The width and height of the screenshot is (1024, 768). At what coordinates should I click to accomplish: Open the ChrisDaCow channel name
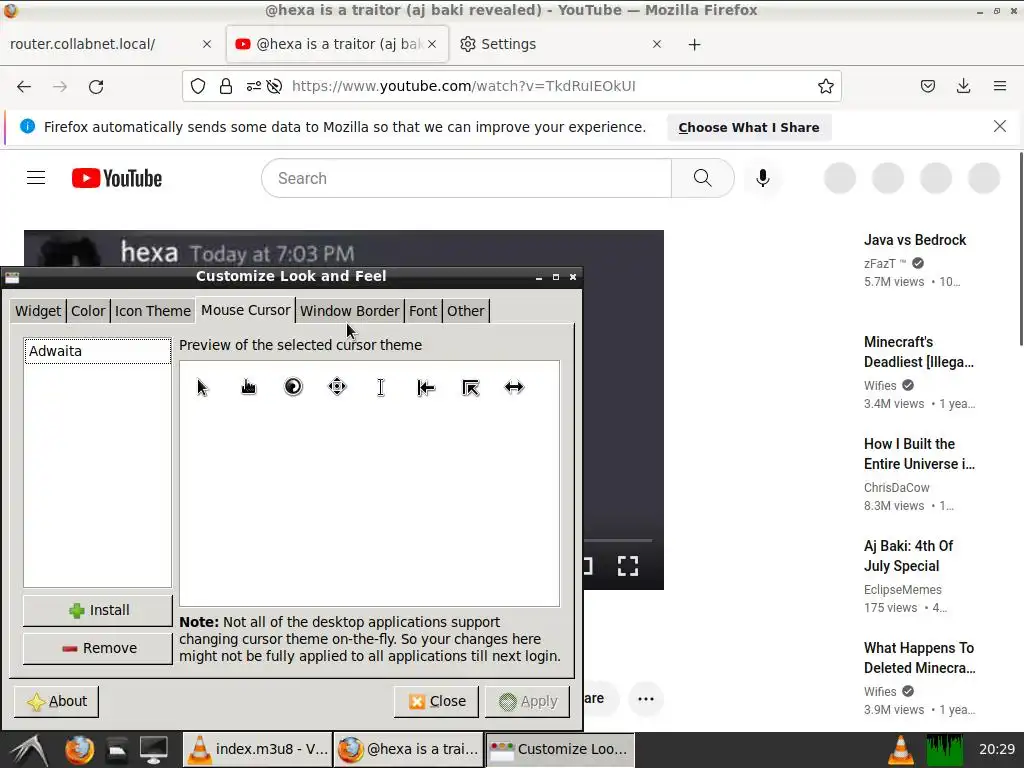coord(897,487)
